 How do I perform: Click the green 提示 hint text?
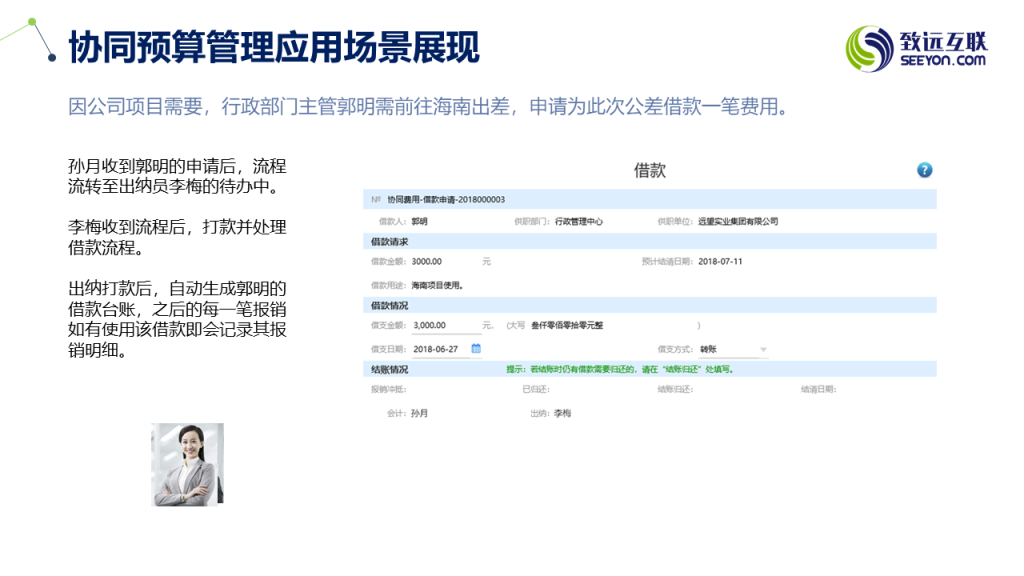click(620, 369)
